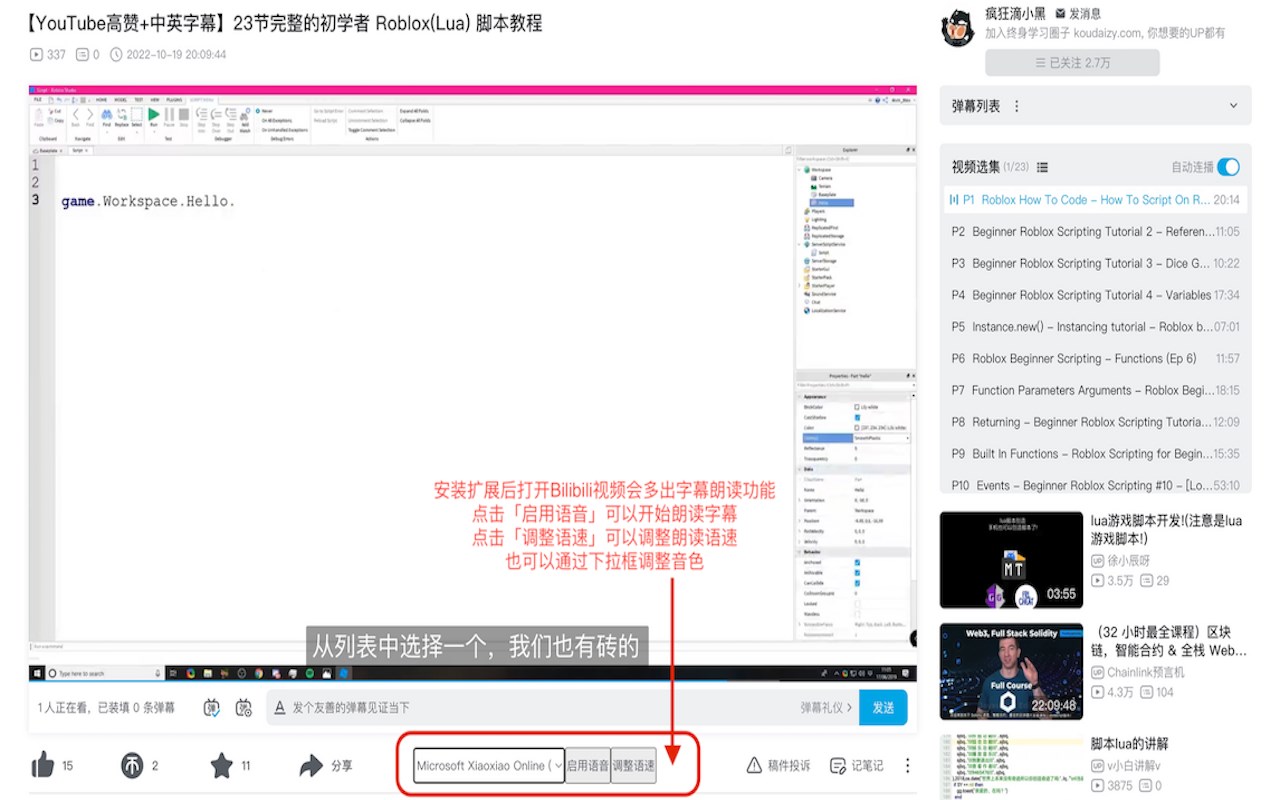Toggle CastShadow checkbox in Properties panel
This screenshot has height=800, width=1280.
point(857,417)
